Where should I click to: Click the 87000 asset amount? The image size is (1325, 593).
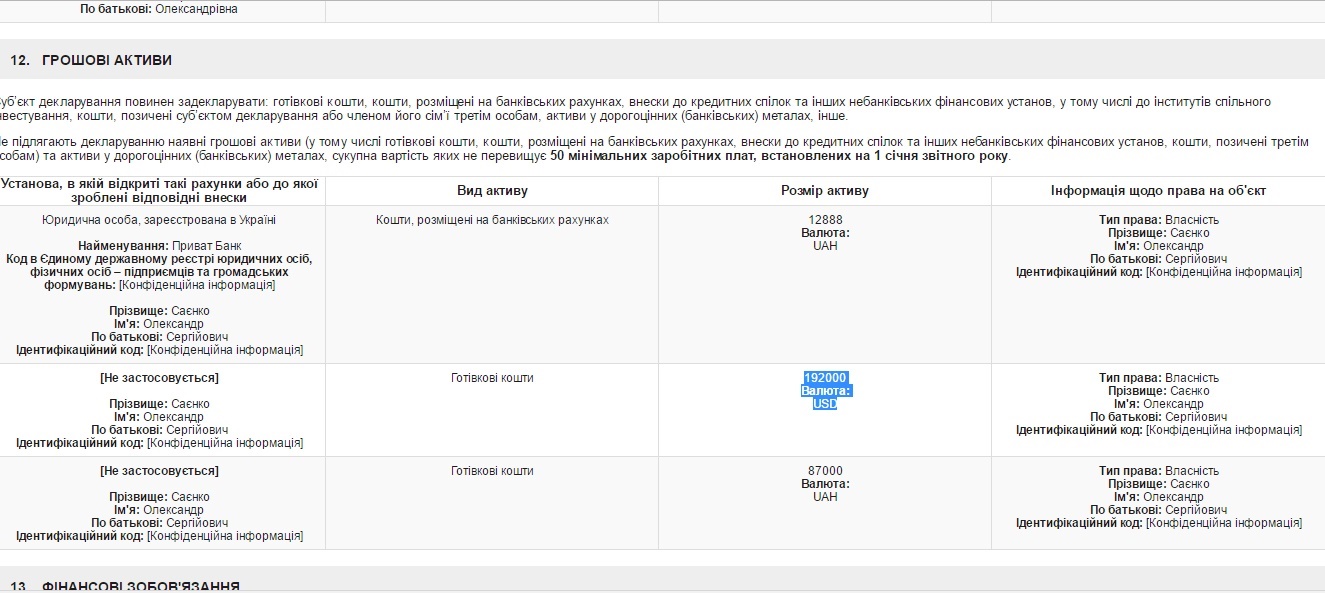pyautogui.click(x=825, y=471)
